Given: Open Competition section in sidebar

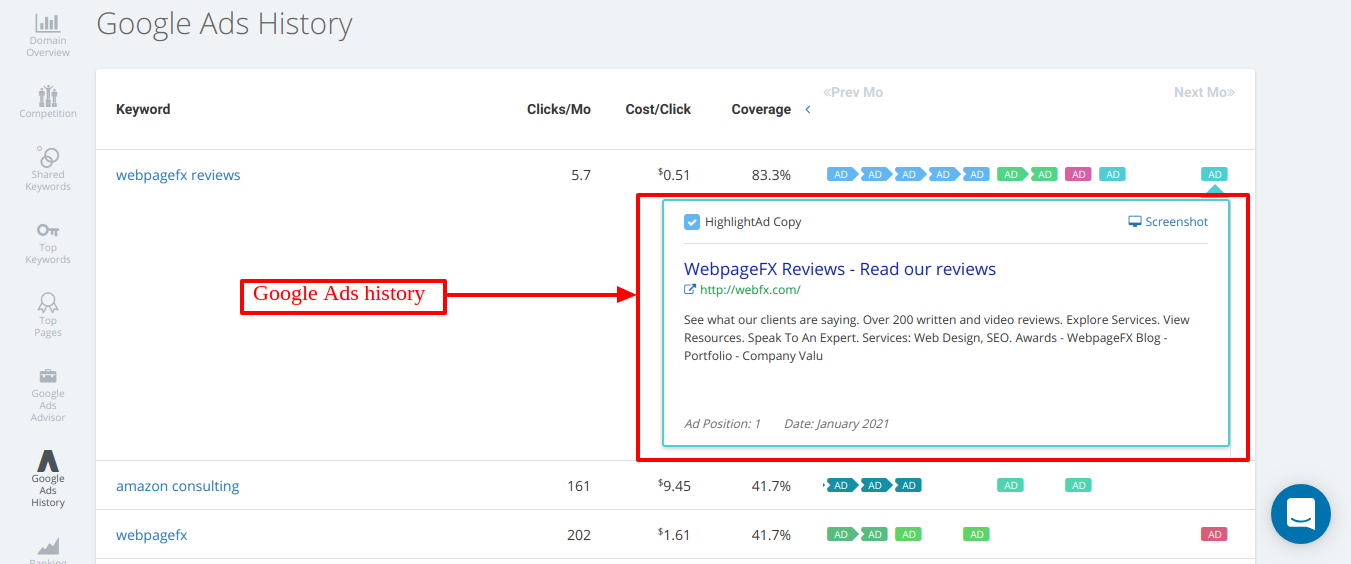Looking at the screenshot, I should pyautogui.click(x=47, y=102).
